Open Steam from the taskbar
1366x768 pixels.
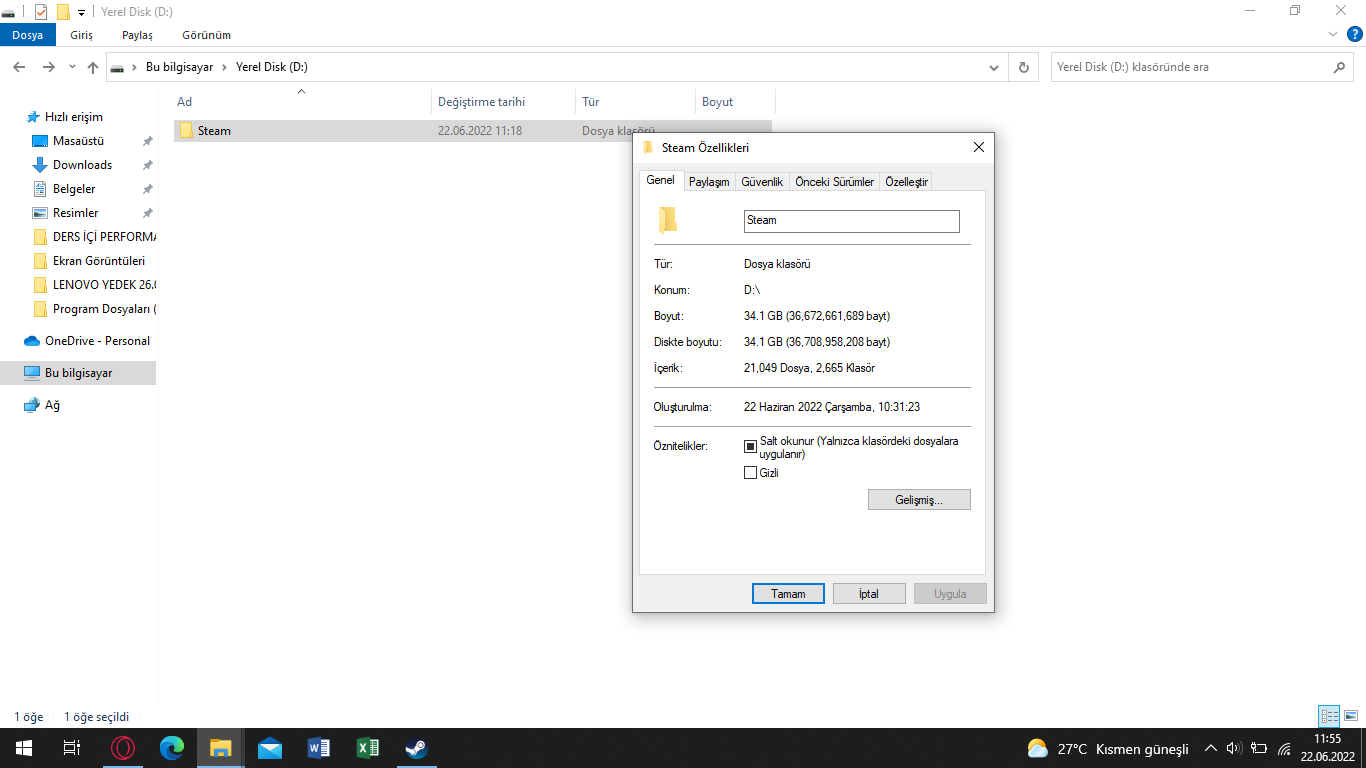pos(416,748)
